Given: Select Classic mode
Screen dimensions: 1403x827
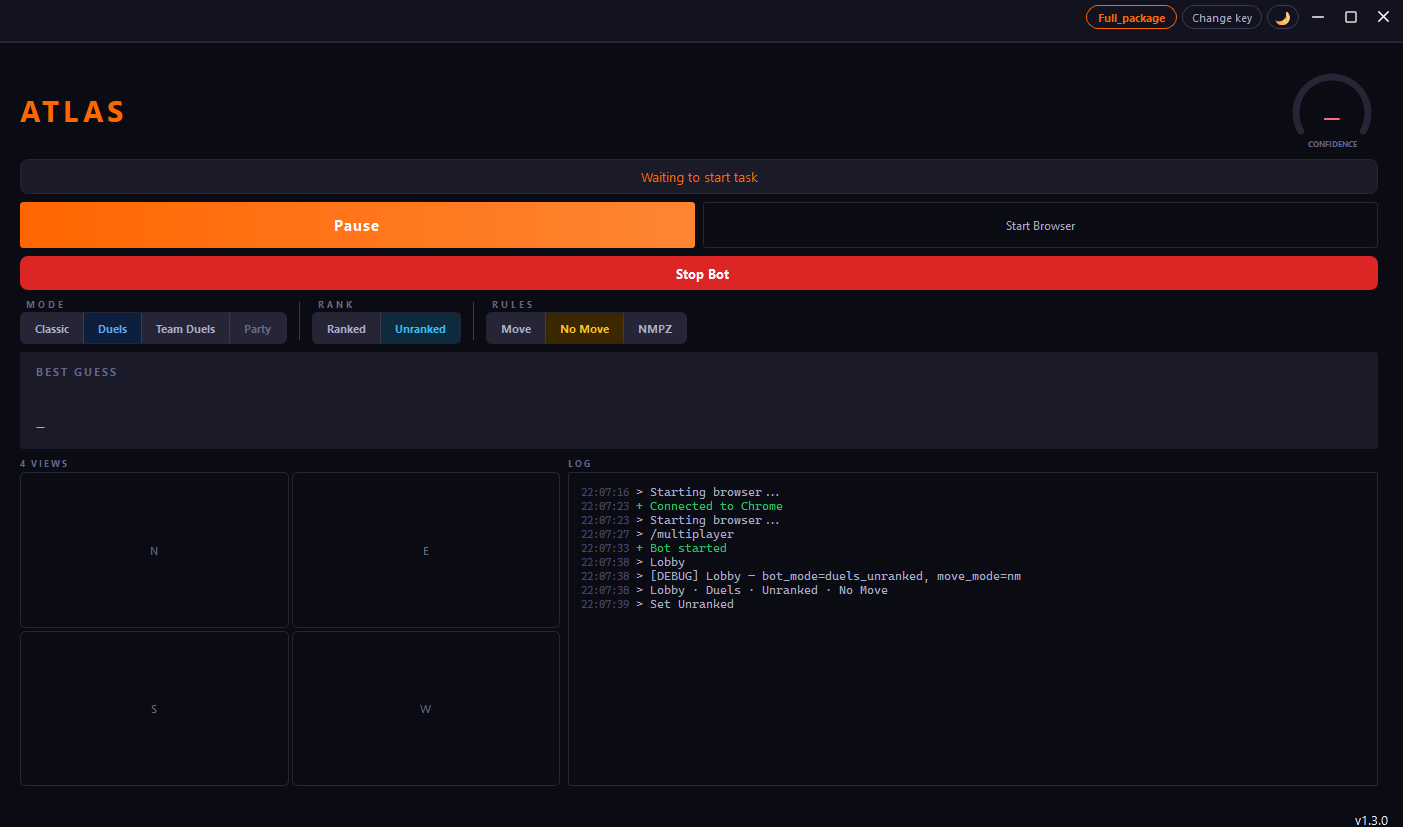Looking at the screenshot, I should point(51,328).
